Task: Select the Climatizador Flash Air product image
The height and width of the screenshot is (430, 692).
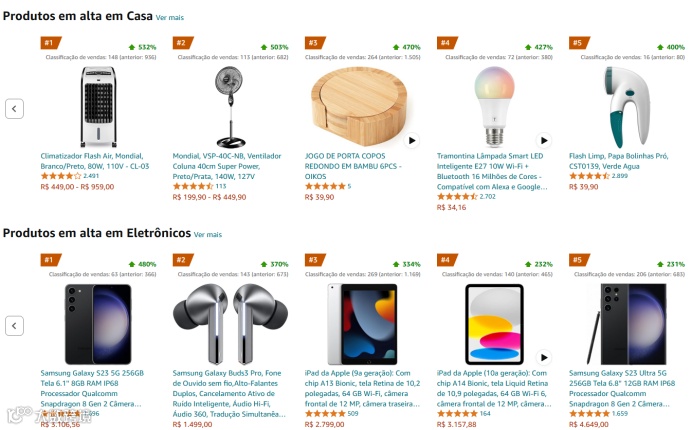Action: 98,107
